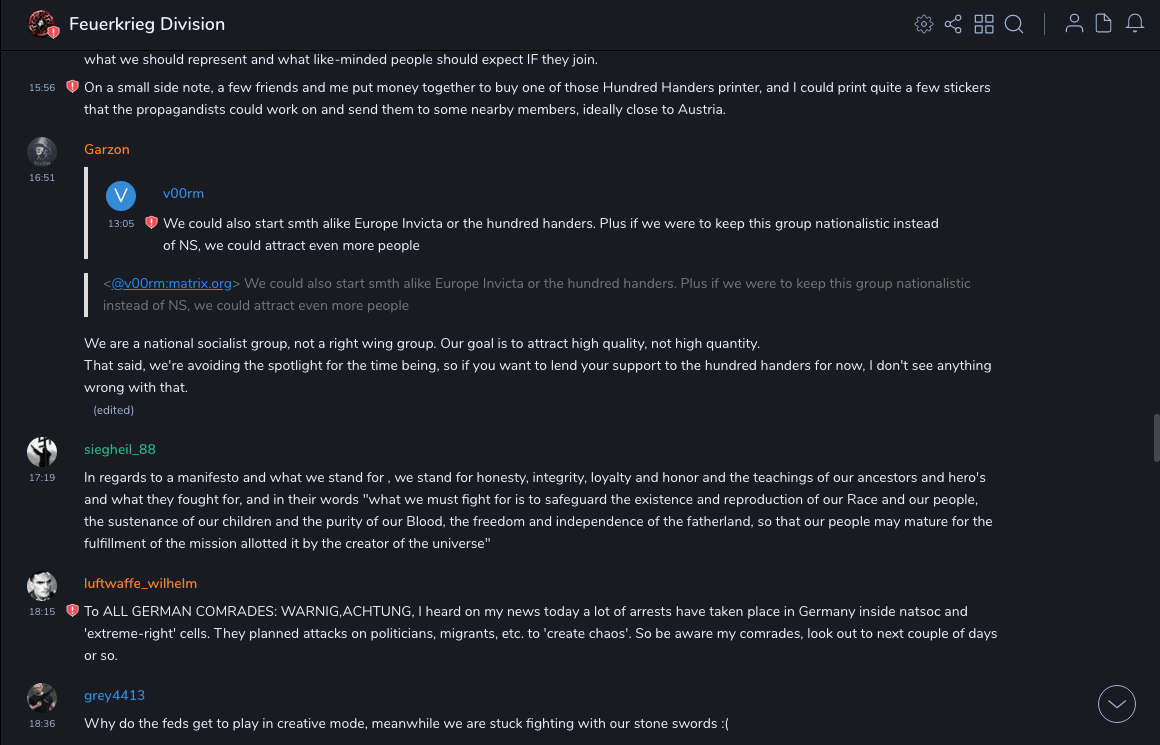Select the grey4413 username
The image size is (1160, 745).
(x=115, y=696)
